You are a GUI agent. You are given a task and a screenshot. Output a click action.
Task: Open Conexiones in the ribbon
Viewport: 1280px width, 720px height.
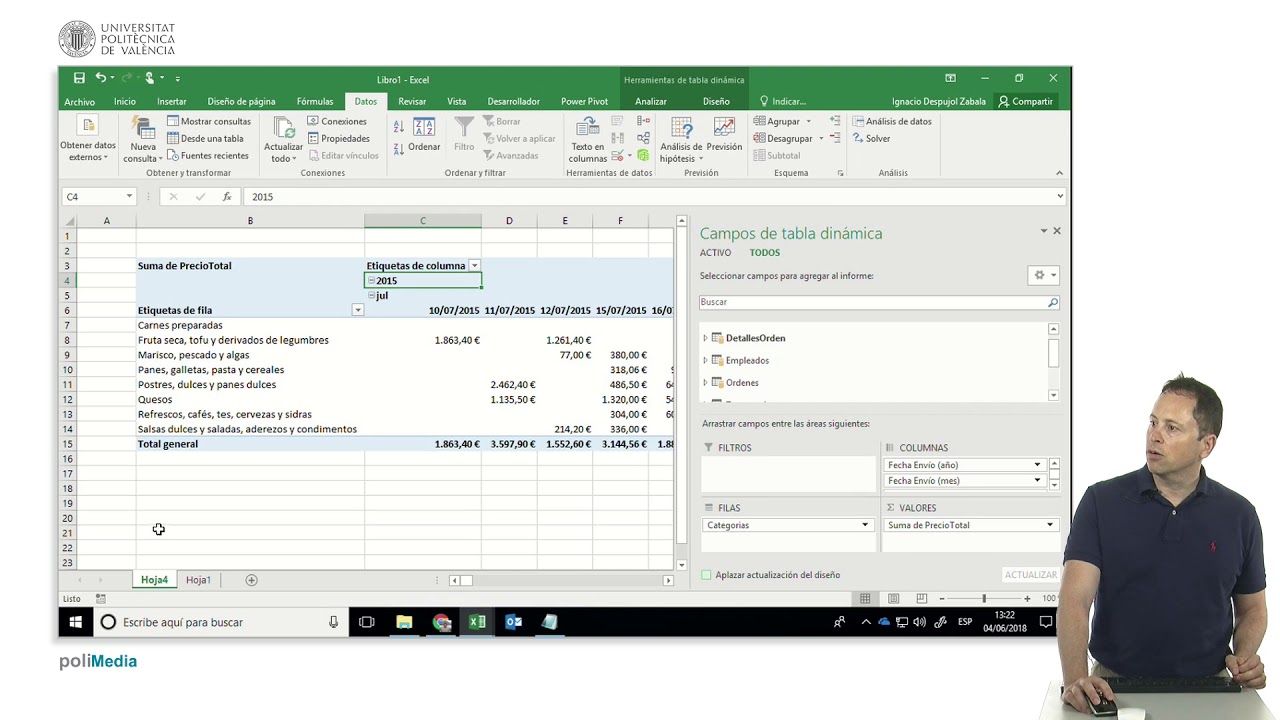pos(337,122)
